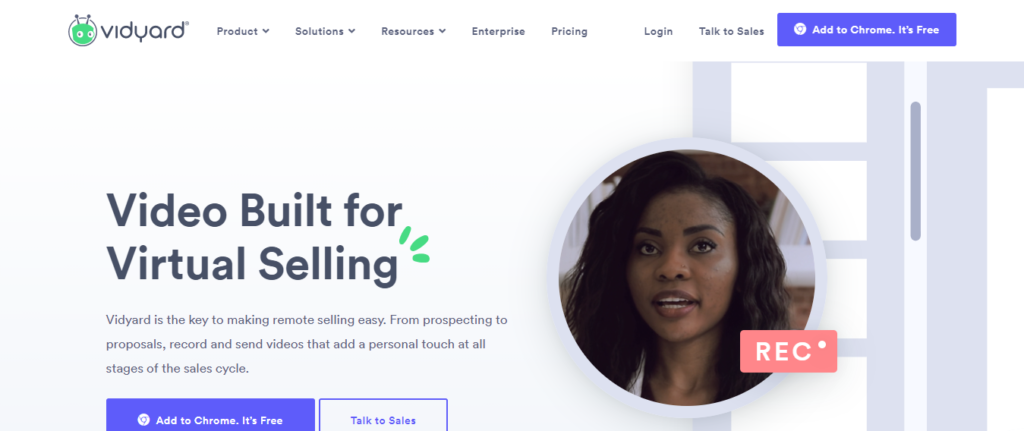This screenshot has width=1024, height=431.
Task: Click the green spark decoration beside headline
Action: tap(414, 244)
